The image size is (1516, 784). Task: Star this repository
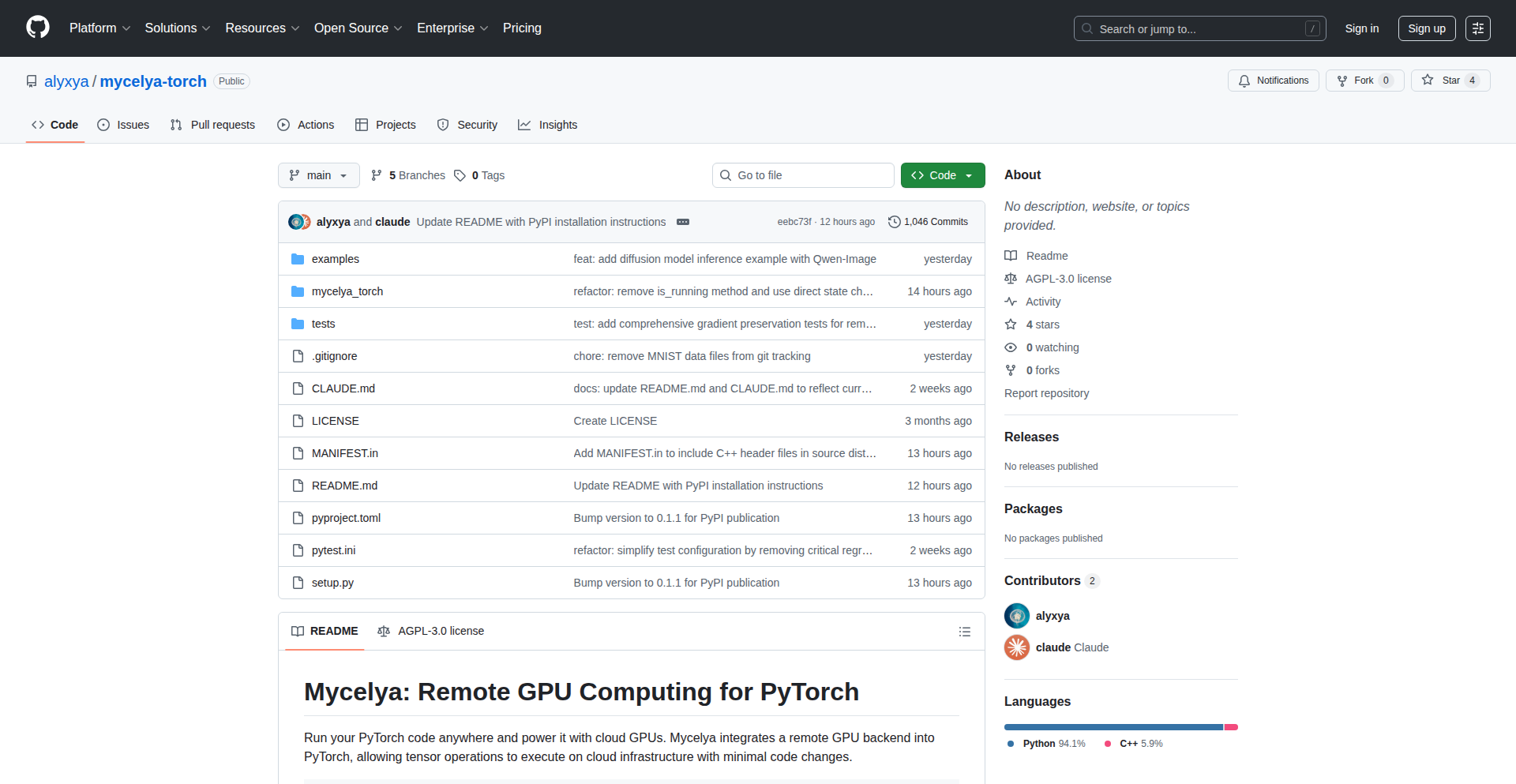coord(1450,81)
